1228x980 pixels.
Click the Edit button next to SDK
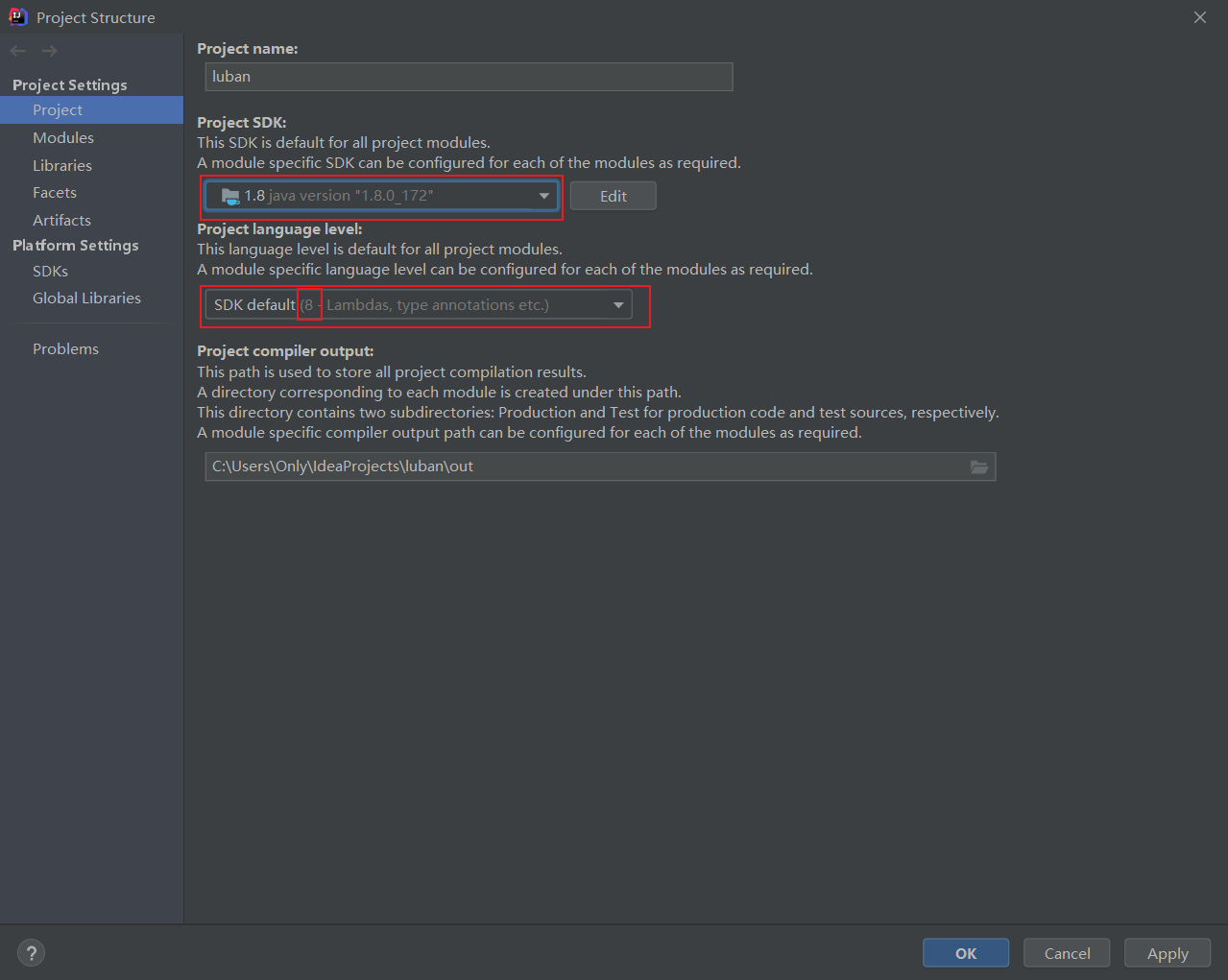(x=613, y=195)
